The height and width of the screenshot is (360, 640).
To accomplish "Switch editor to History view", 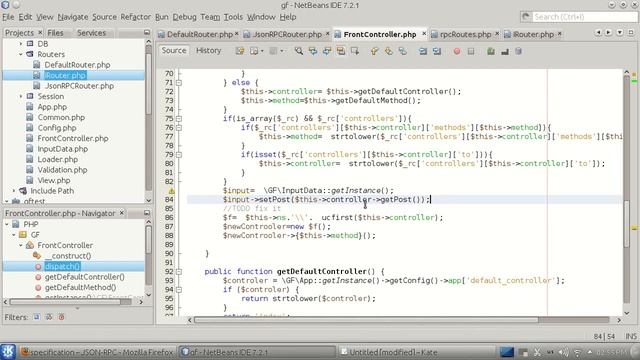I will coord(208,51).
